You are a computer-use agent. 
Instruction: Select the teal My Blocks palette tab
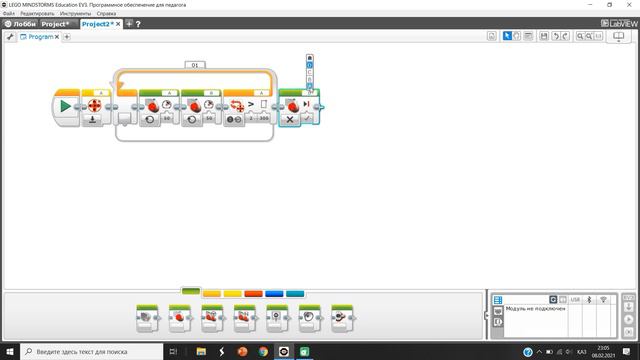295,293
